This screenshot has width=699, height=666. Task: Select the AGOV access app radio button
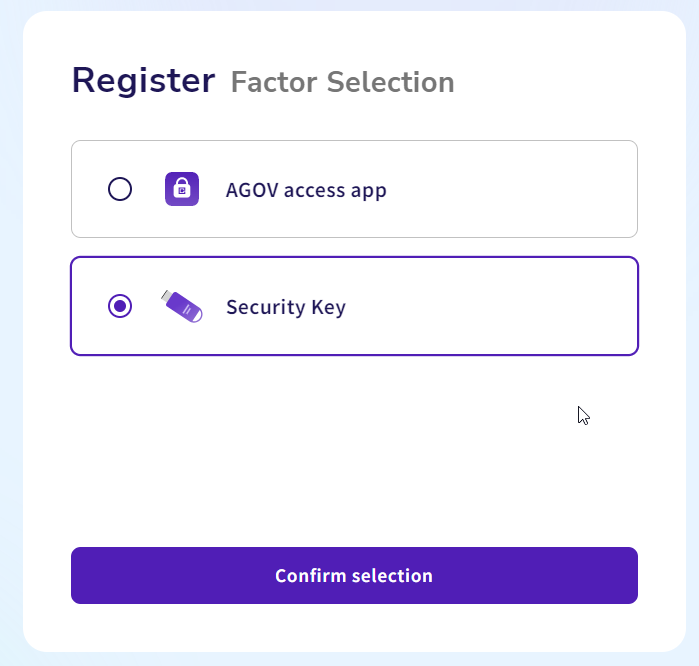tap(120, 189)
